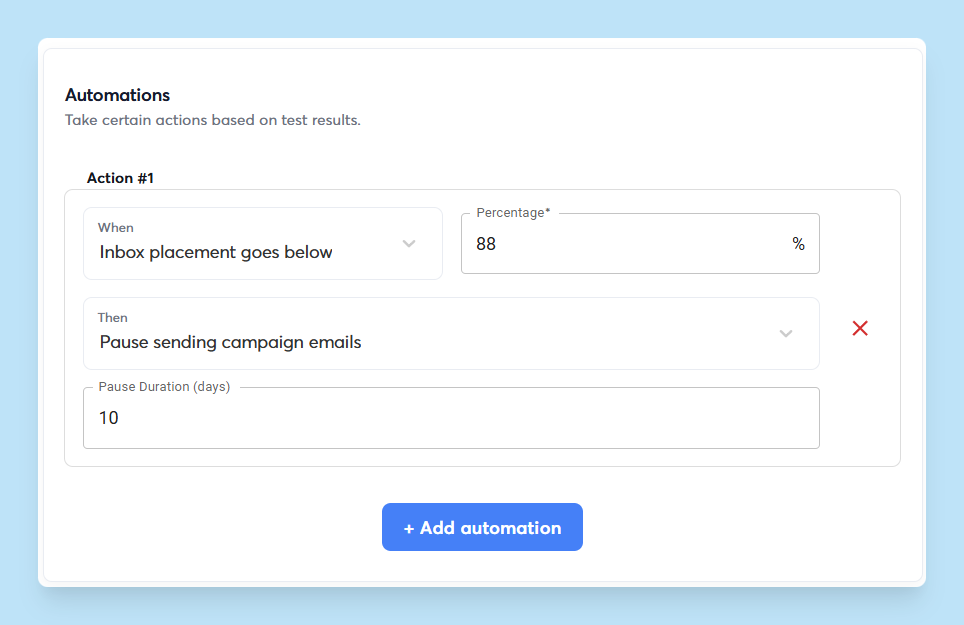The width and height of the screenshot is (964, 625).
Task: Click the percent sign in the Percentage field
Action: [798, 244]
